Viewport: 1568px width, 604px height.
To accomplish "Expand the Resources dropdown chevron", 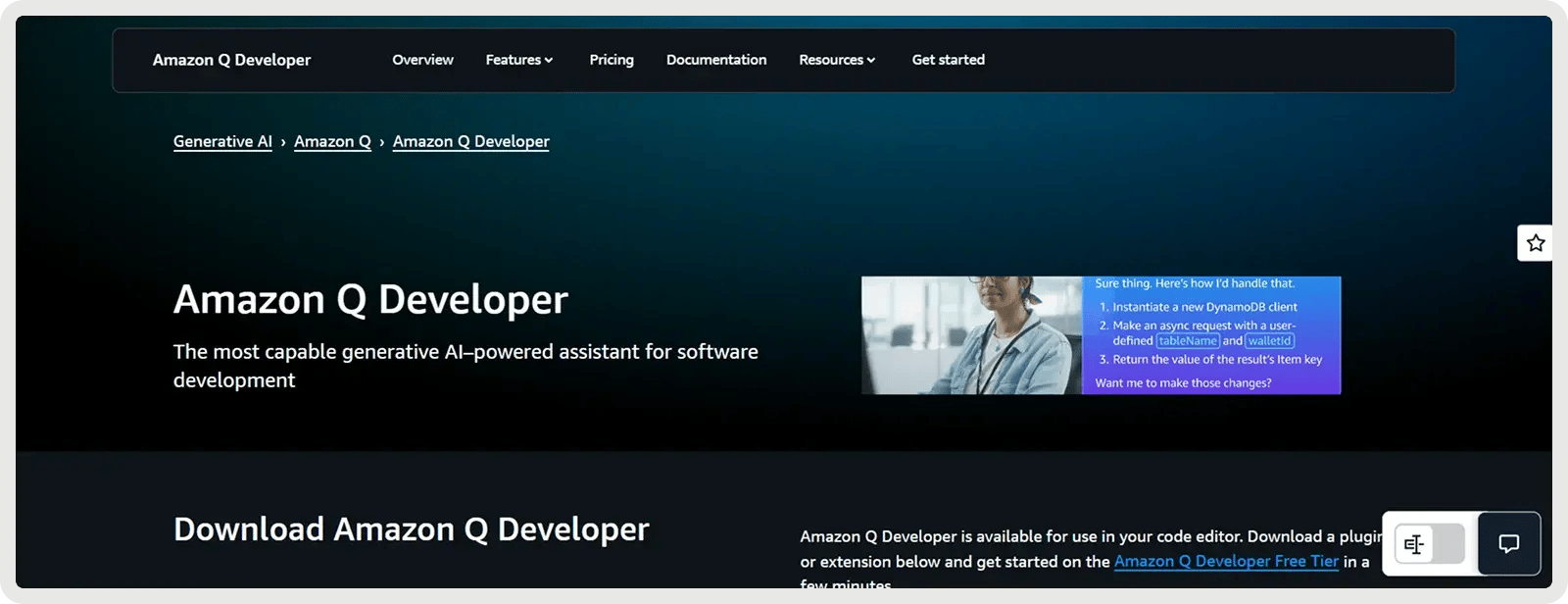I will pos(871,61).
